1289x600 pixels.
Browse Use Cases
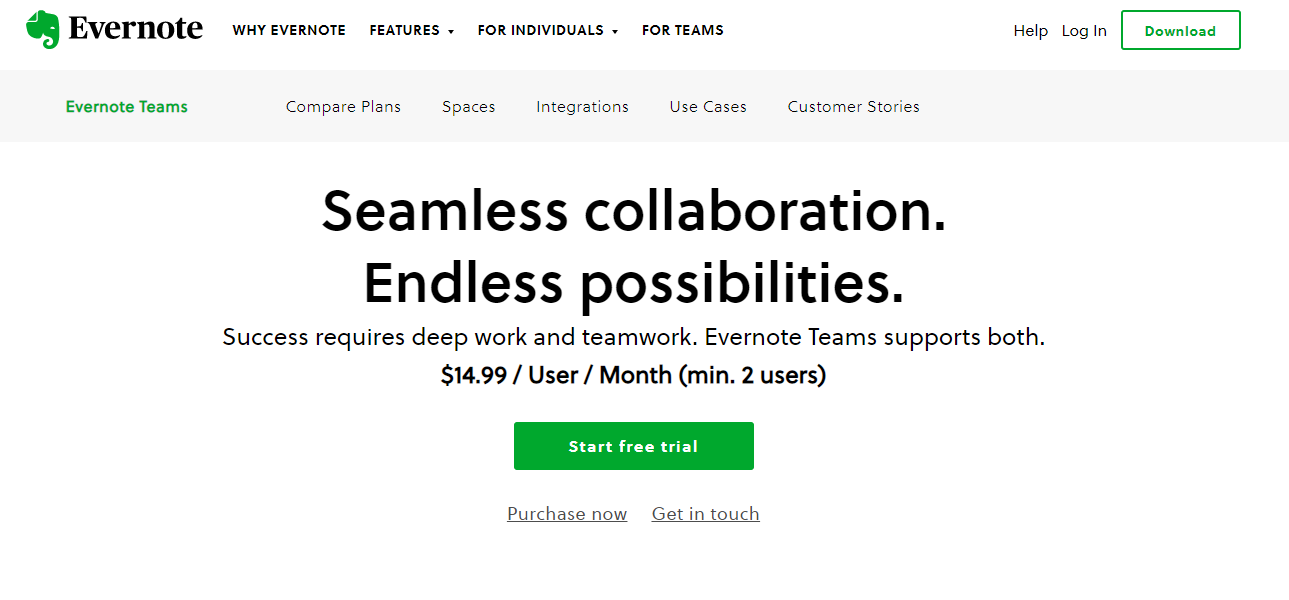(x=707, y=106)
